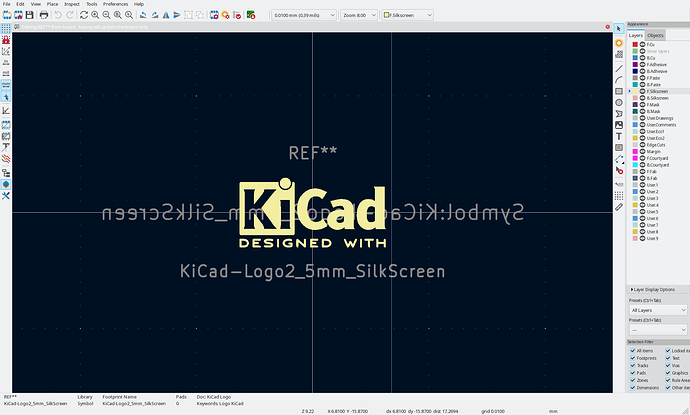The height and width of the screenshot is (415, 690).
Task: Click Rotate counterclockwise icon
Action: 143,15
